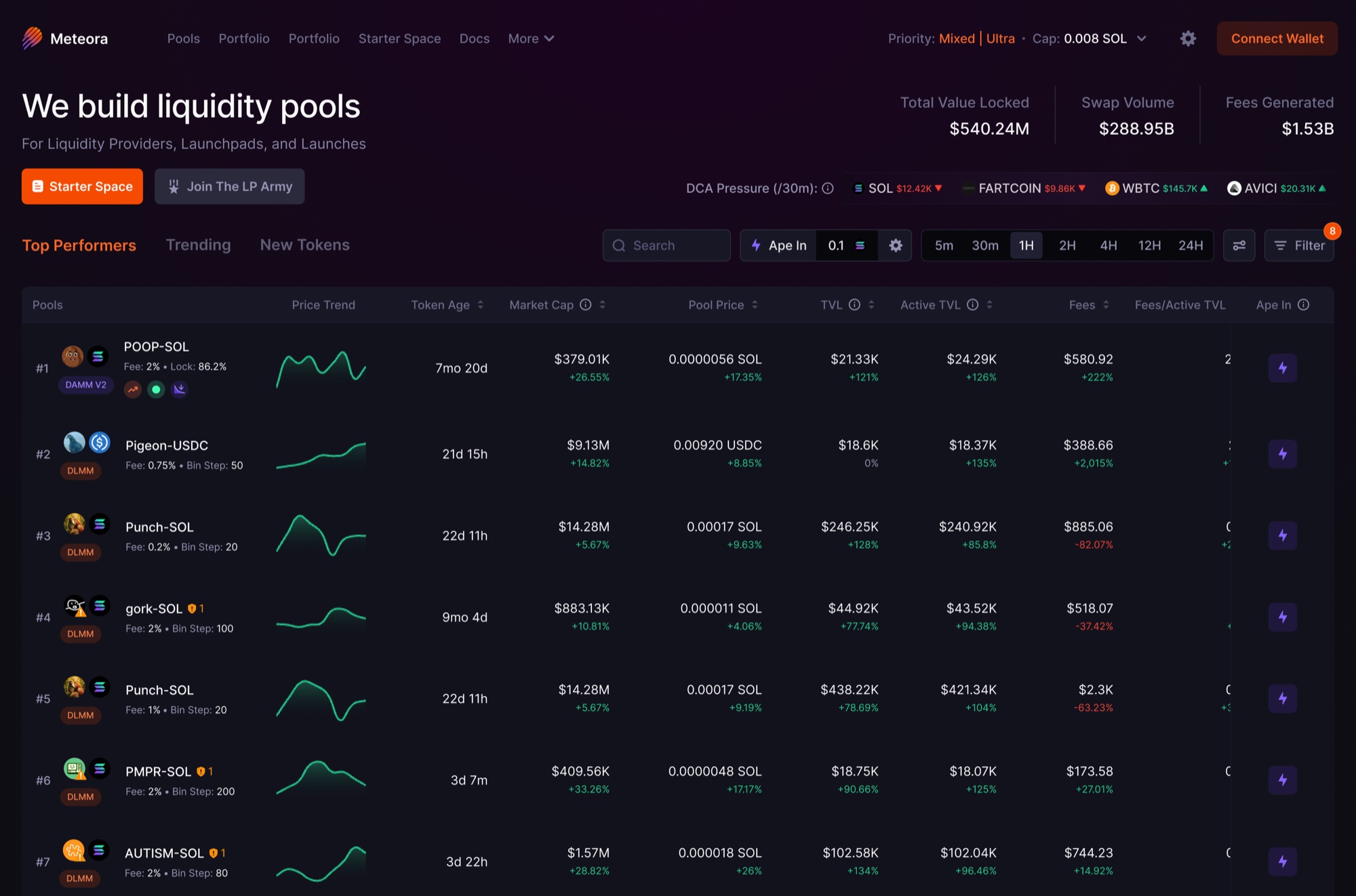The width and height of the screenshot is (1356, 896).
Task: Show the Market Cap column info icon
Action: coord(586,305)
